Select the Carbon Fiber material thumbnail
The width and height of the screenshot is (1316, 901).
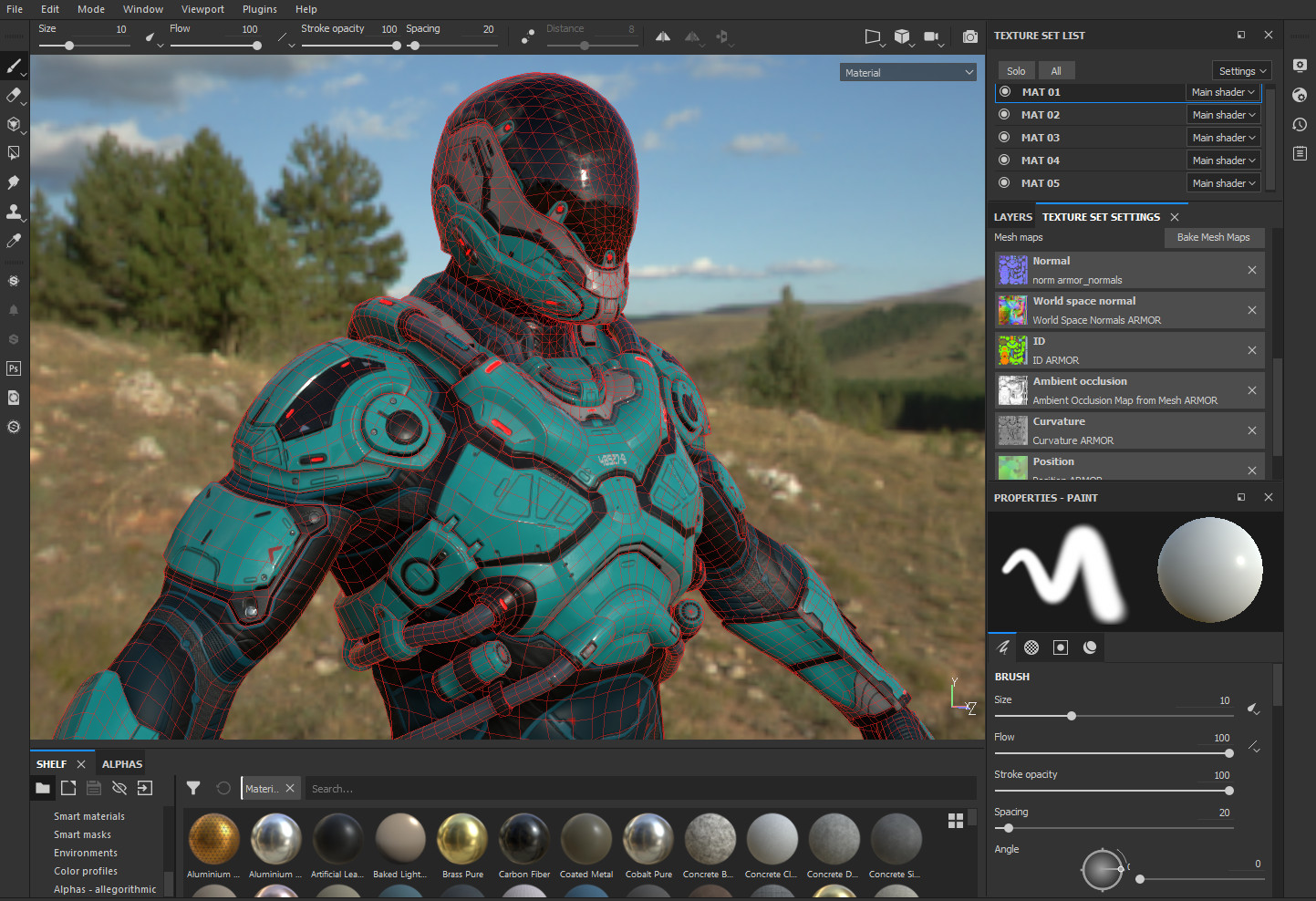tap(524, 838)
